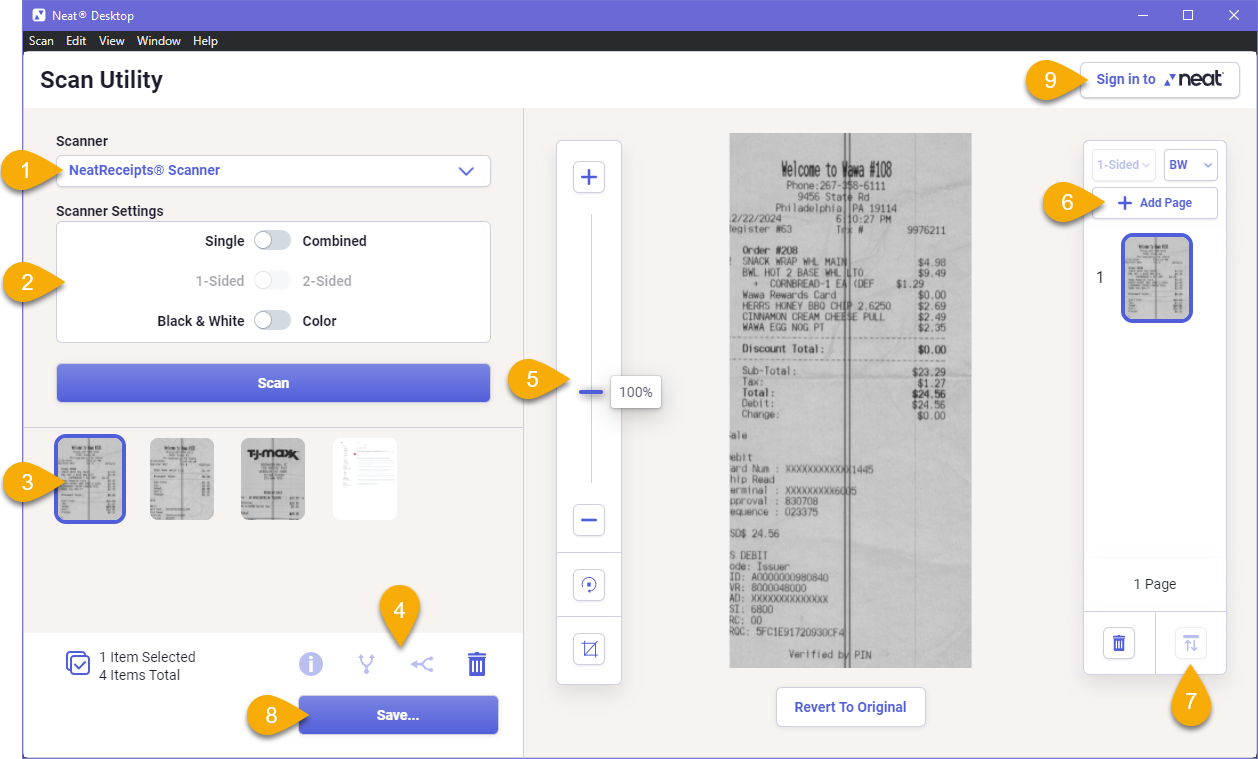
Task: Click the reorder pages icon
Action: (1191, 643)
